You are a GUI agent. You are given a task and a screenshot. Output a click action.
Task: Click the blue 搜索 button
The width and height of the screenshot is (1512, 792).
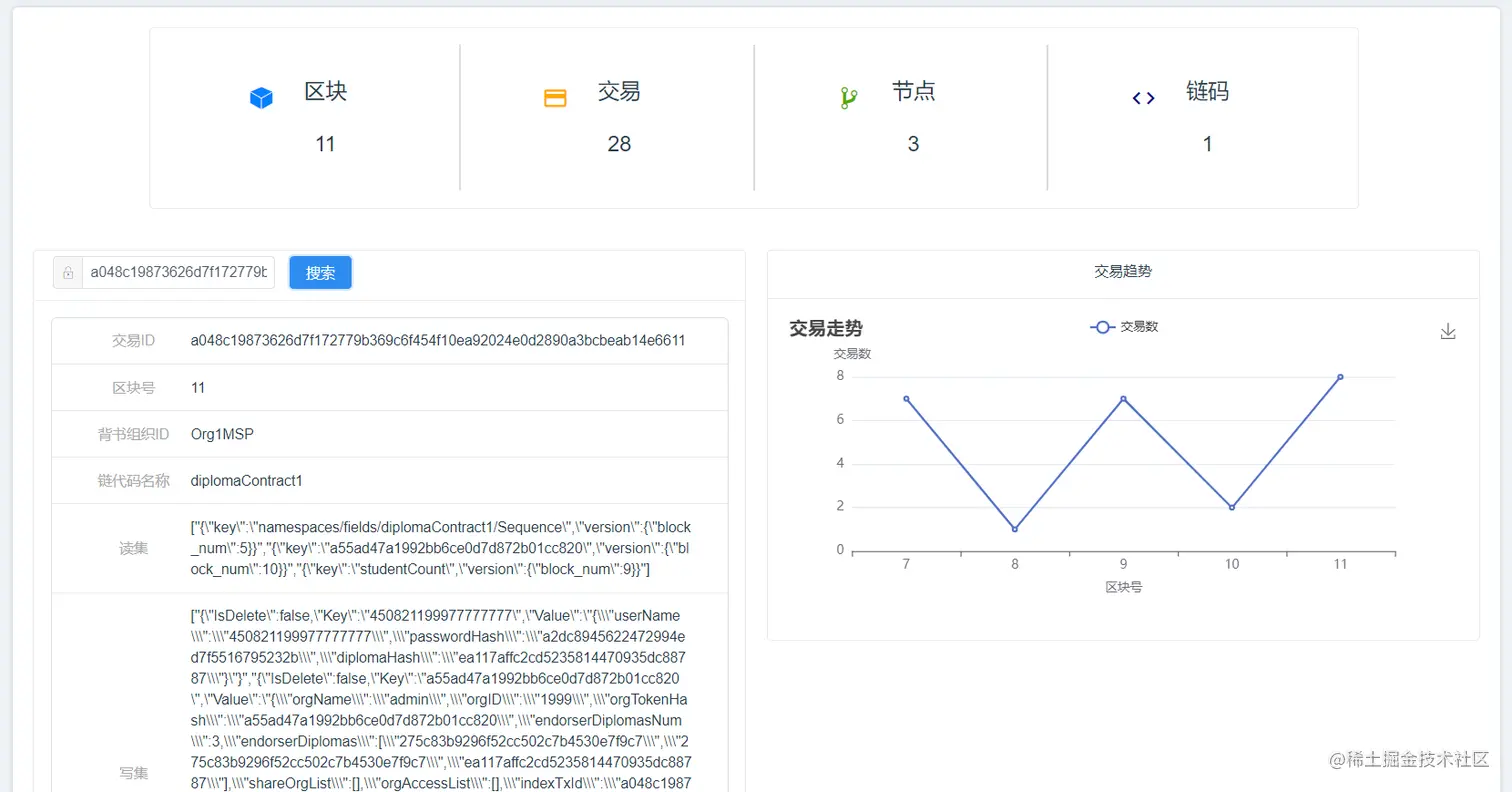(320, 272)
